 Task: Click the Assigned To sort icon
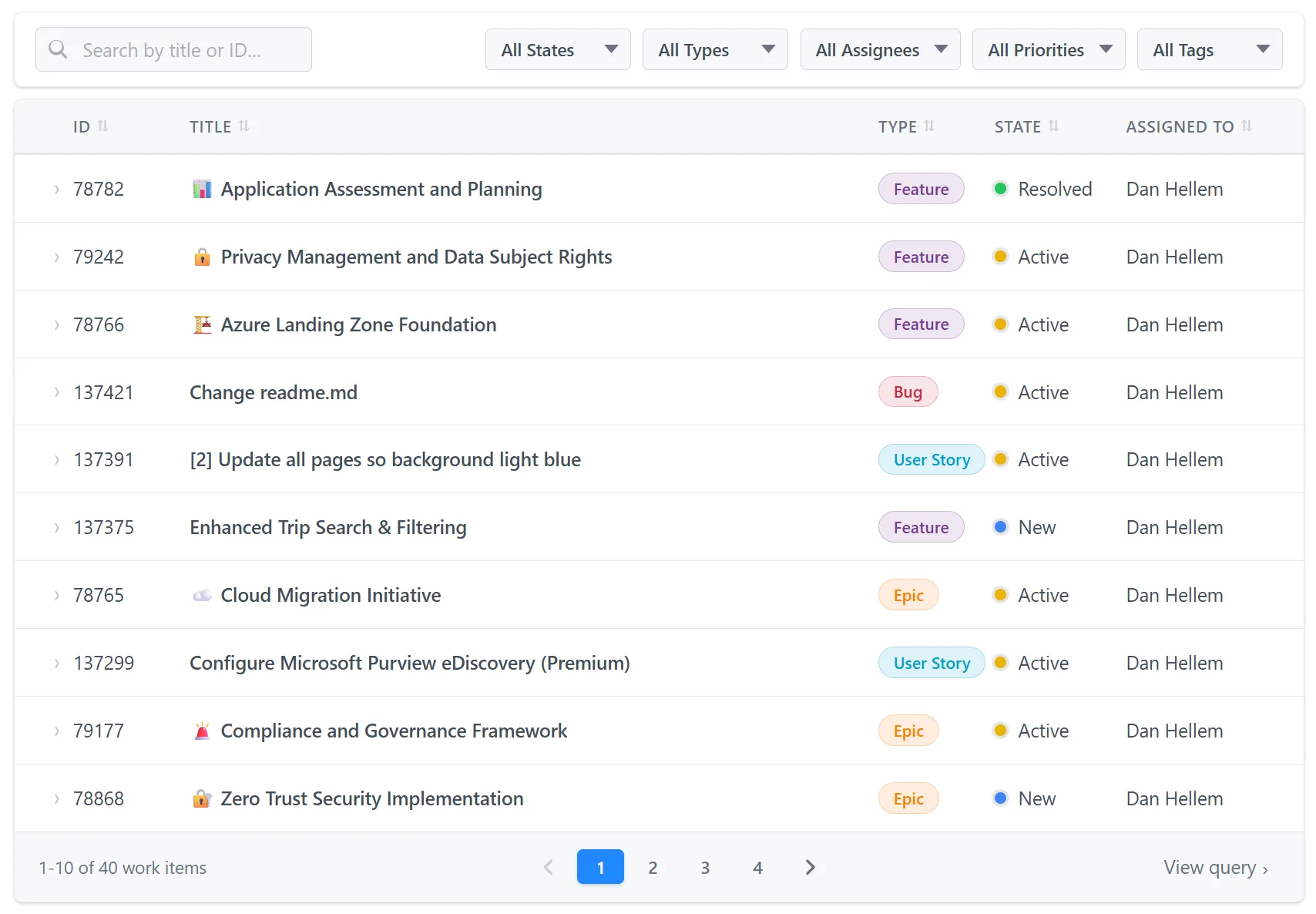point(1247,126)
